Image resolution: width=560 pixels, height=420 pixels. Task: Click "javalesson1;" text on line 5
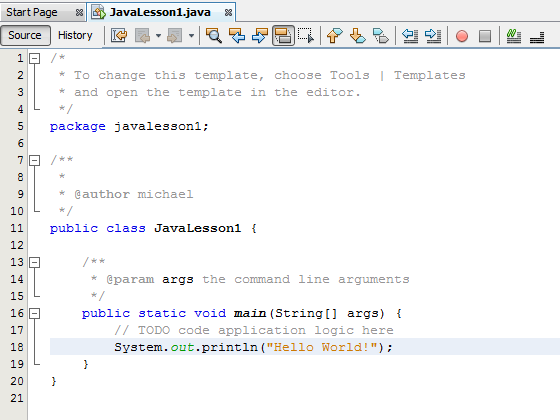tap(161, 126)
